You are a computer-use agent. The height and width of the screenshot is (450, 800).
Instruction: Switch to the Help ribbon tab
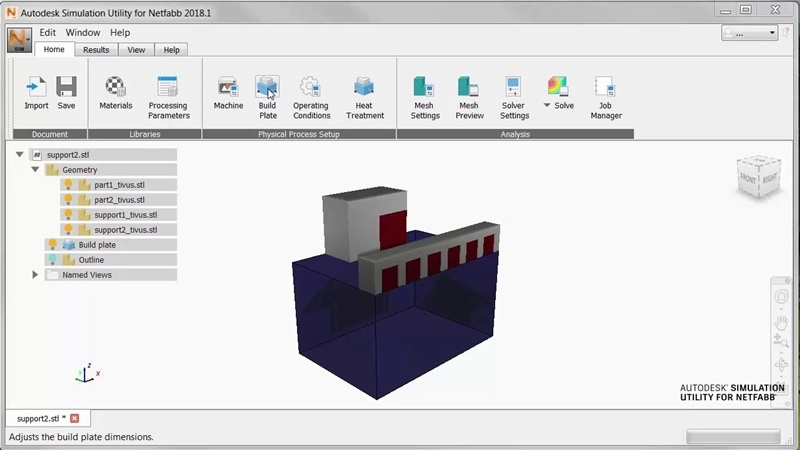click(x=171, y=50)
